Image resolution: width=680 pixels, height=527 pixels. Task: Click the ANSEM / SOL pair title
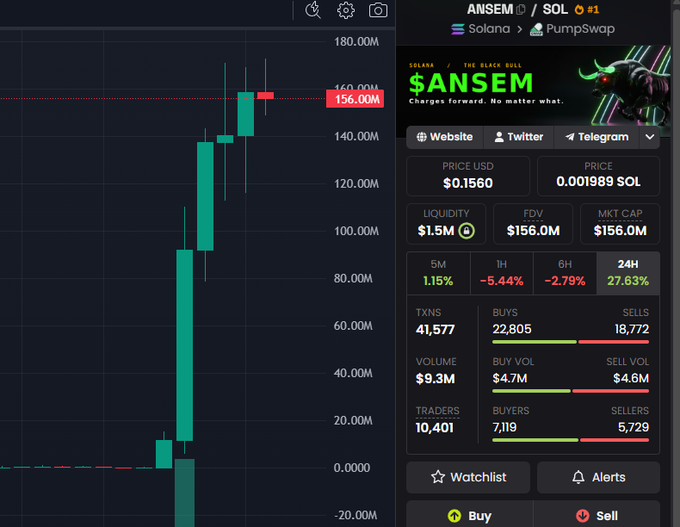517,9
